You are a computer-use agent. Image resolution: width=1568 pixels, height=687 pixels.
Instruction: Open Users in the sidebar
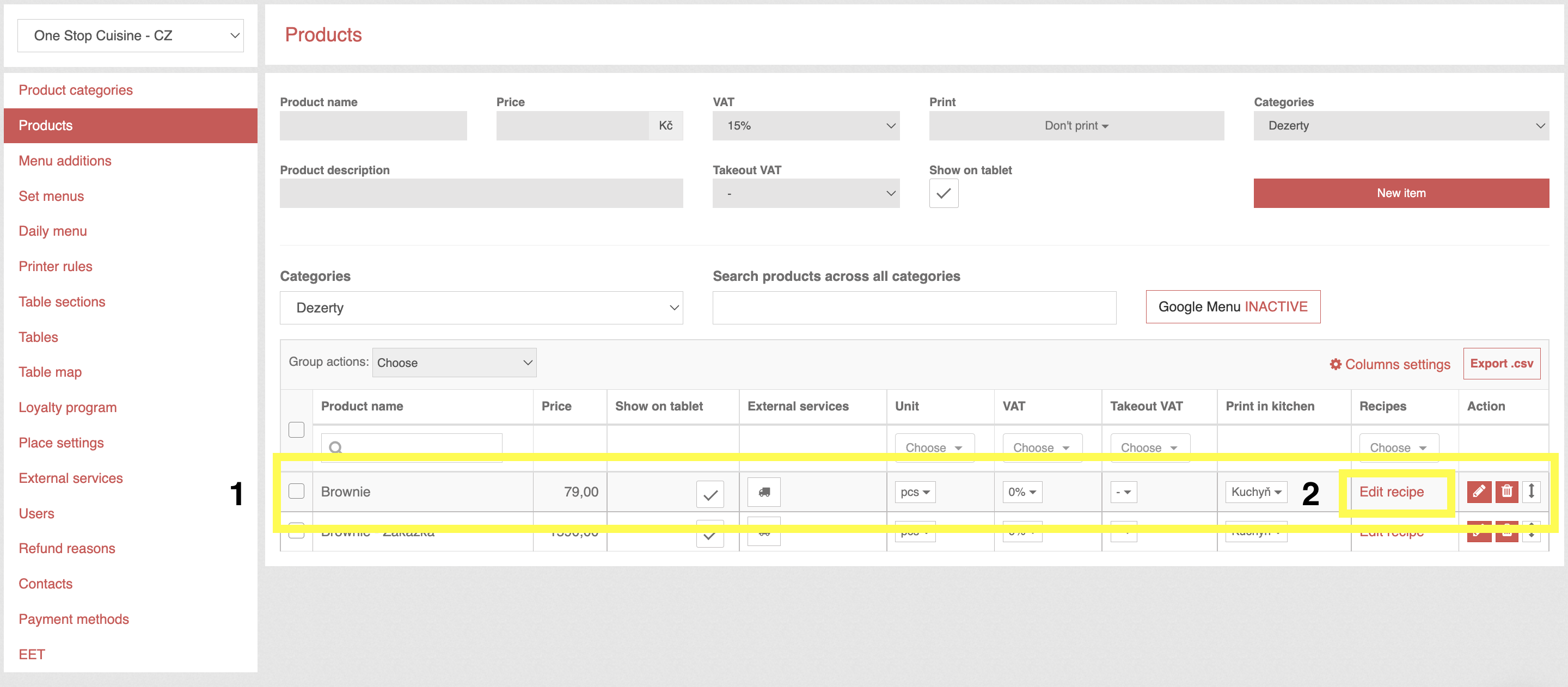click(x=36, y=513)
